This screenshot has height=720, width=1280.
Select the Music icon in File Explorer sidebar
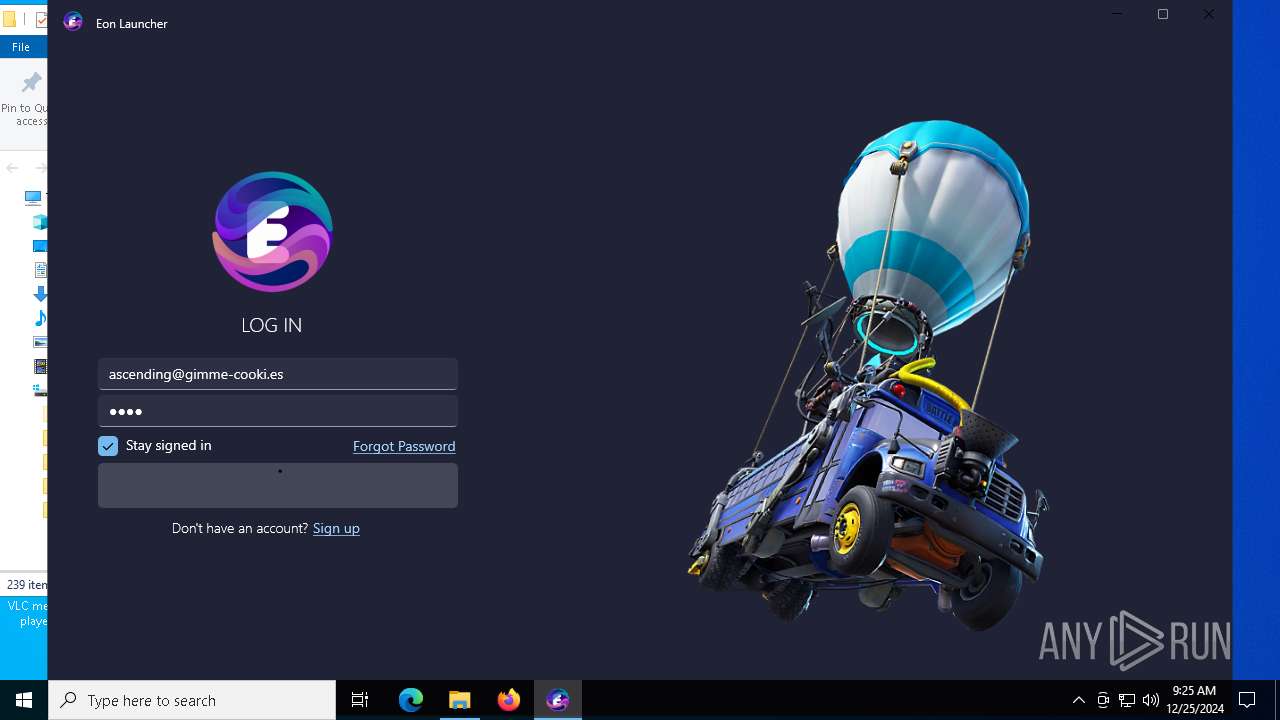pos(40,318)
